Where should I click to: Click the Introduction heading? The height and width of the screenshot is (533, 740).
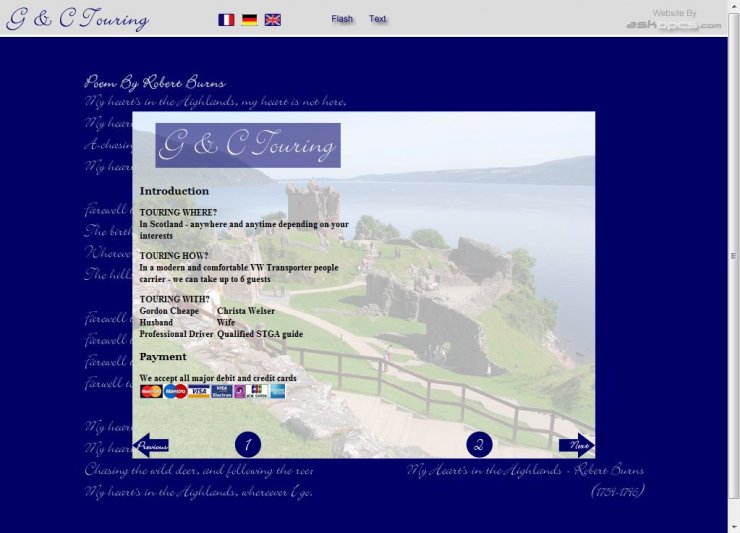(x=174, y=191)
